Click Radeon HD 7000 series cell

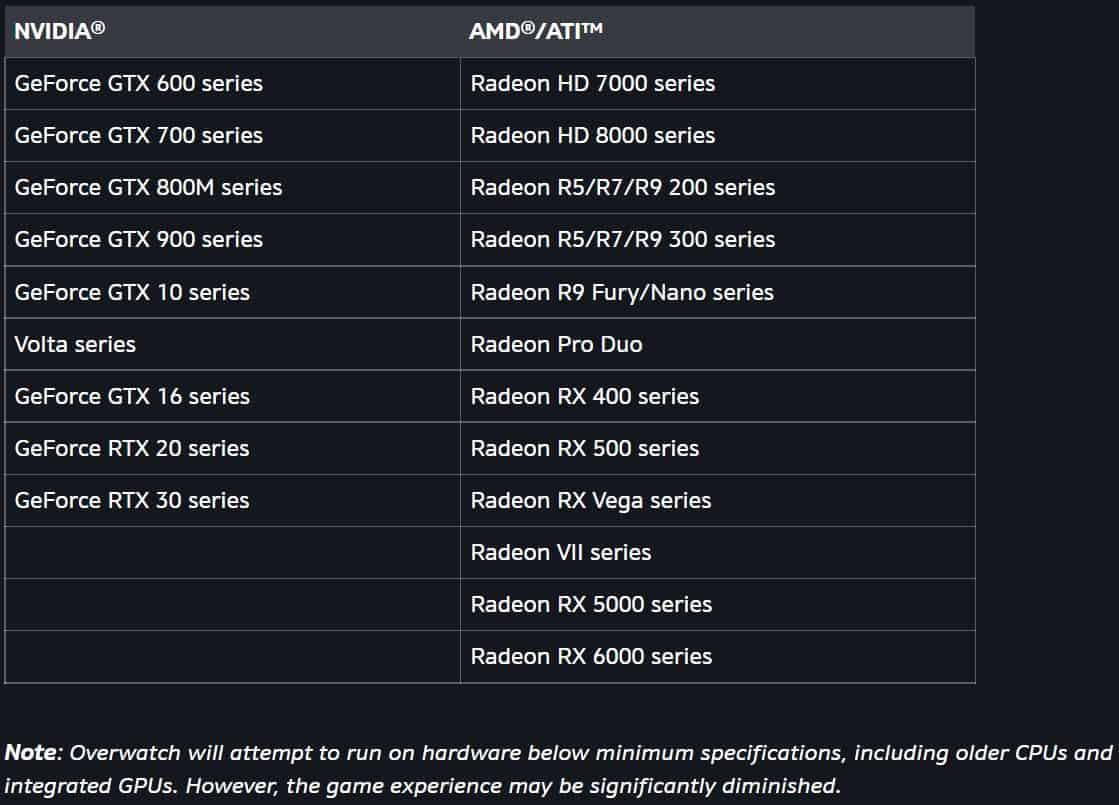[x=593, y=83]
